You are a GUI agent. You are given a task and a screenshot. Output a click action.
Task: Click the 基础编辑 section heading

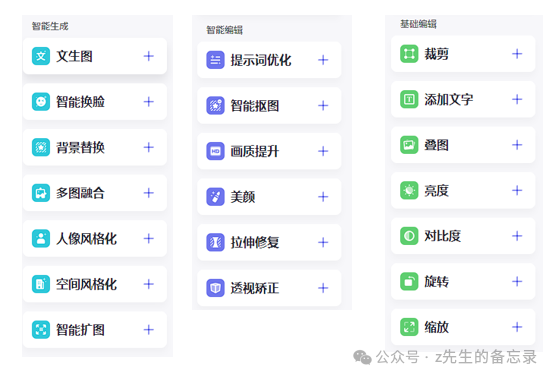pyautogui.click(x=418, y=24)
